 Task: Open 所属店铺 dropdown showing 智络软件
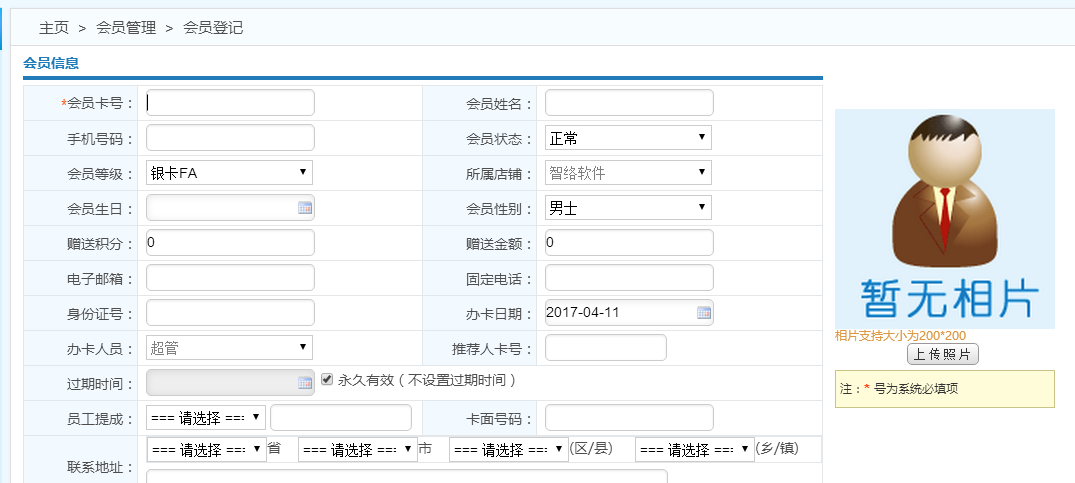coord(628,173)
